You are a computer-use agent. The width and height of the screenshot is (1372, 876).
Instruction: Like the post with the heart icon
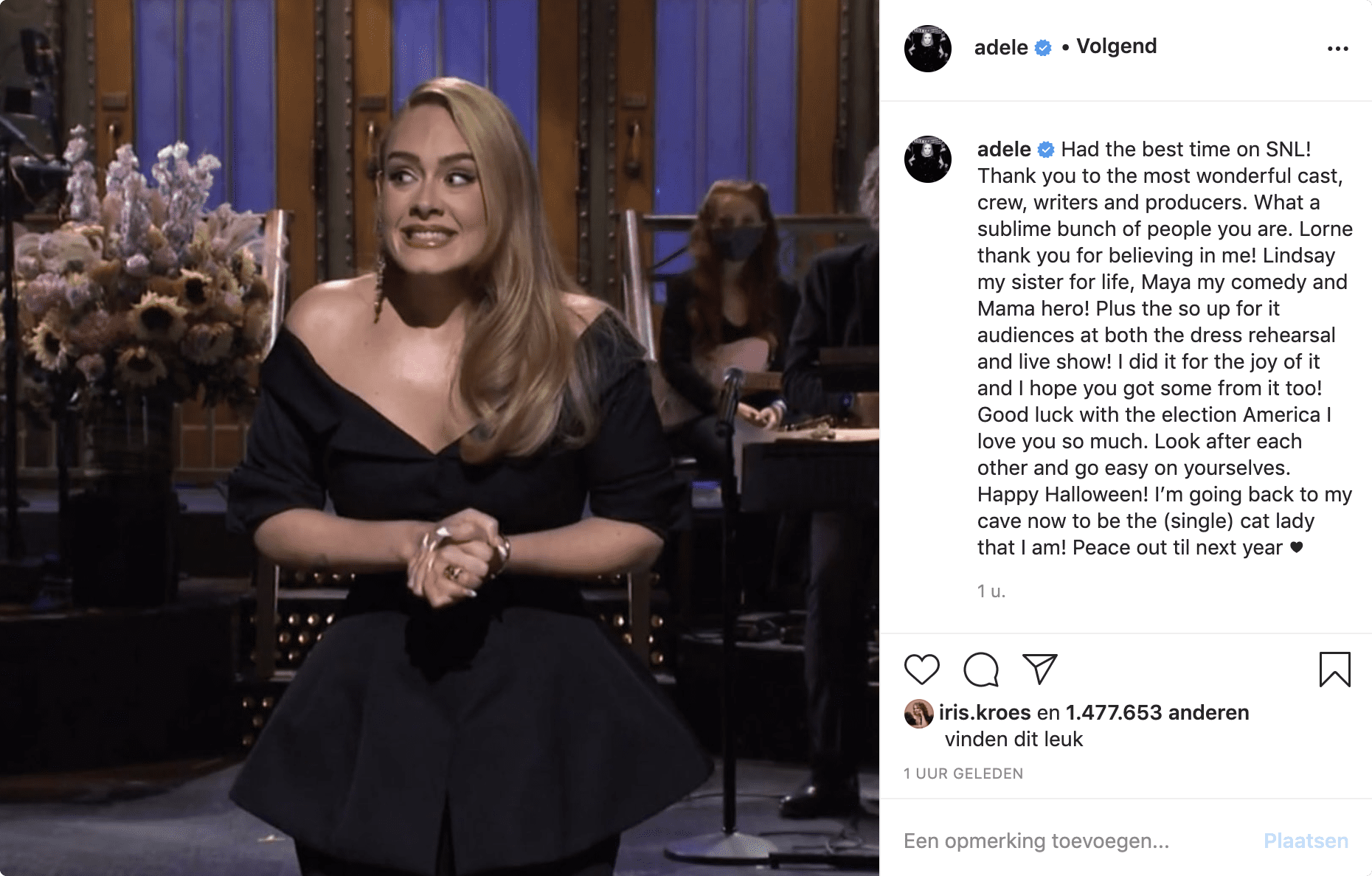pyautogui.click(x=921, y=669)
